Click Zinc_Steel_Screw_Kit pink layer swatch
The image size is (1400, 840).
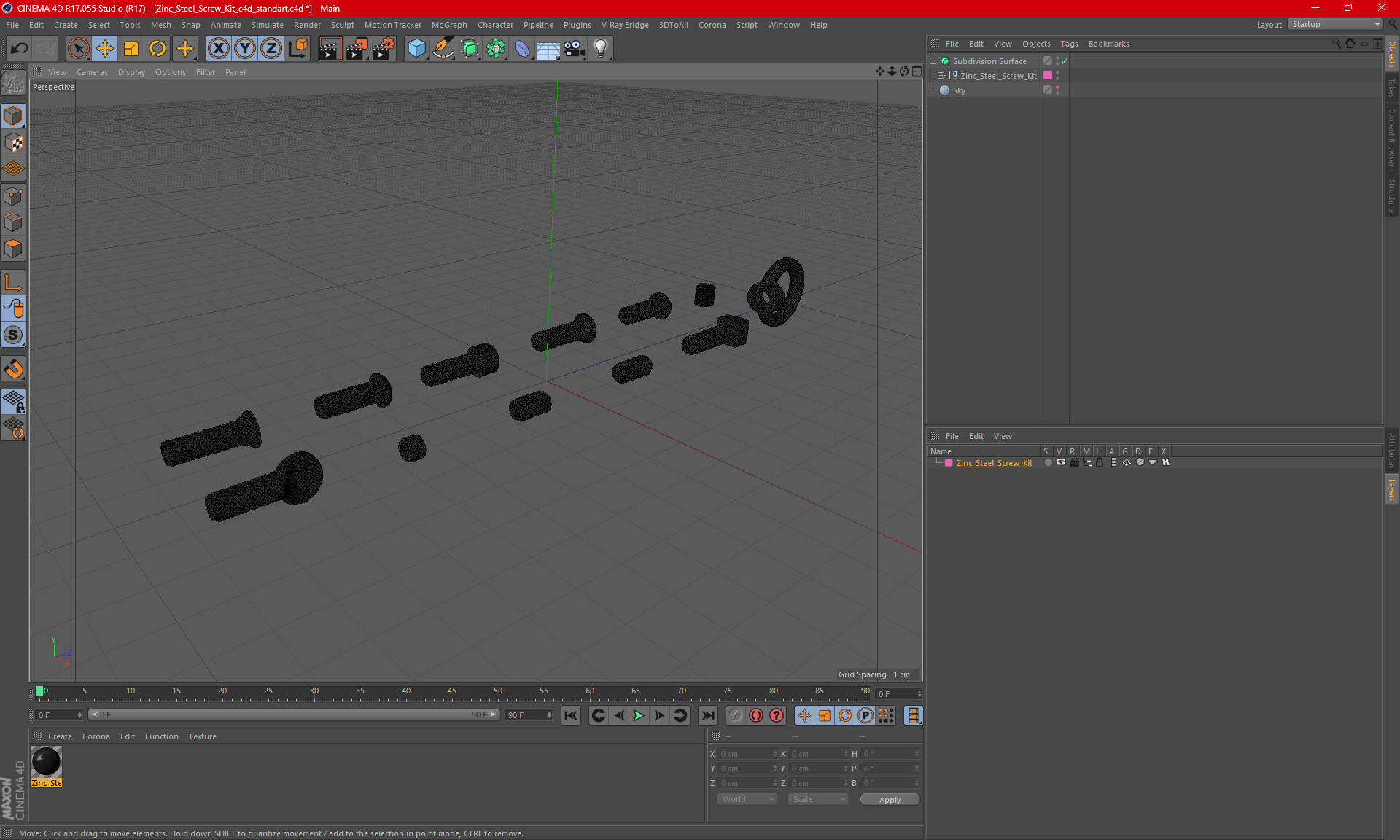point(1048,75)
